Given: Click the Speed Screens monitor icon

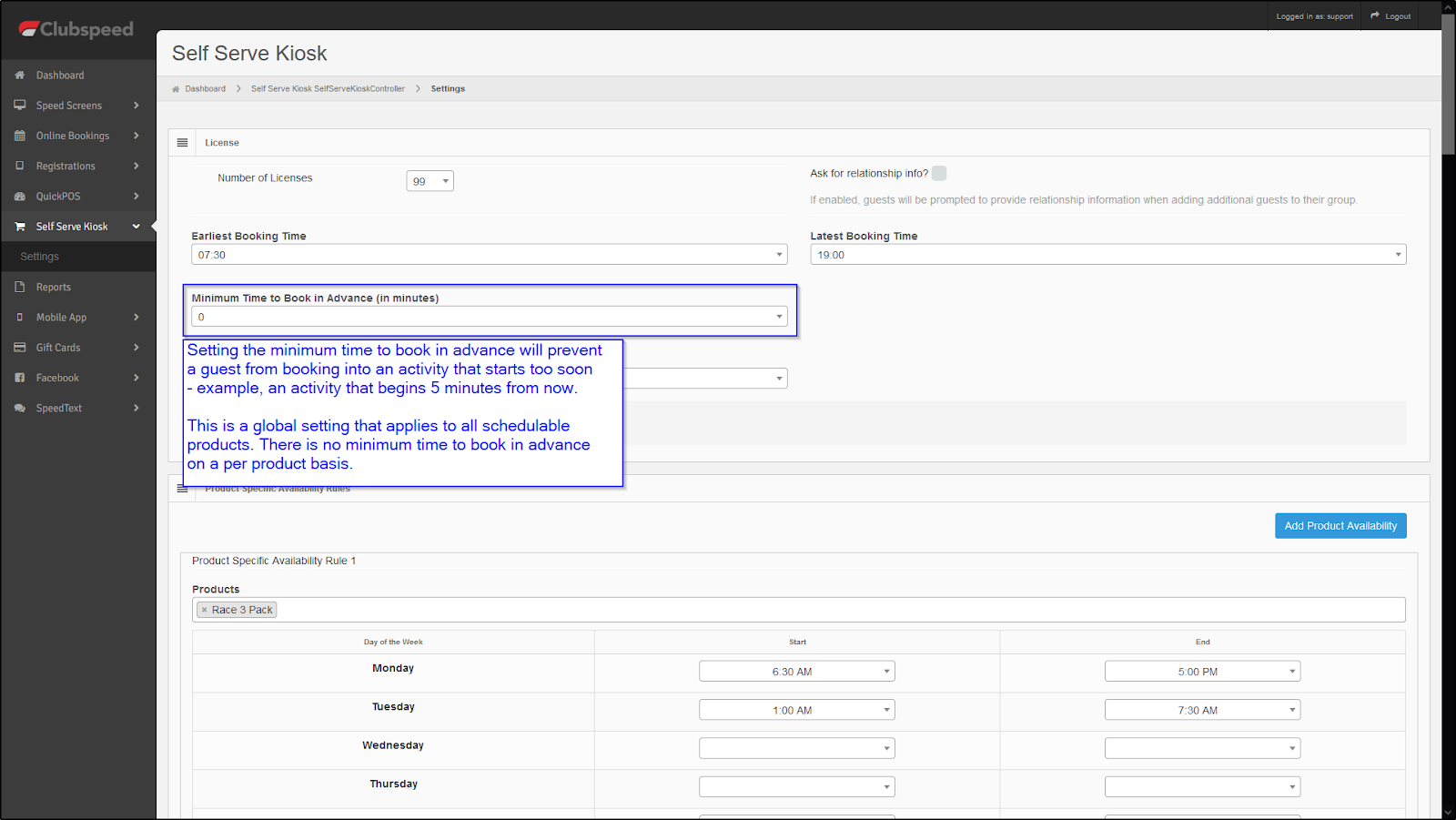Looking at the screenshot, I should 20,106.
